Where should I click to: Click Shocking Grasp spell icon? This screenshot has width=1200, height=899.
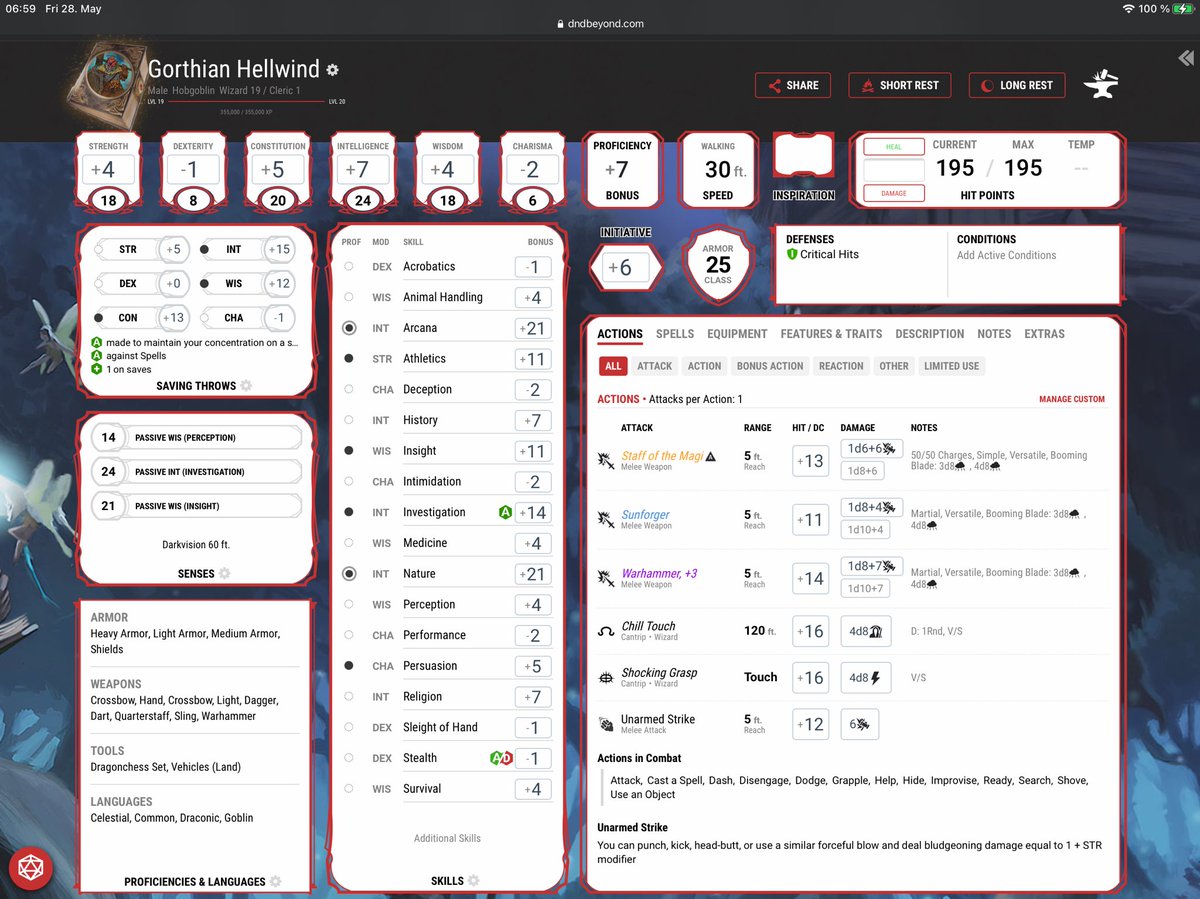click(x=605, y=678)
